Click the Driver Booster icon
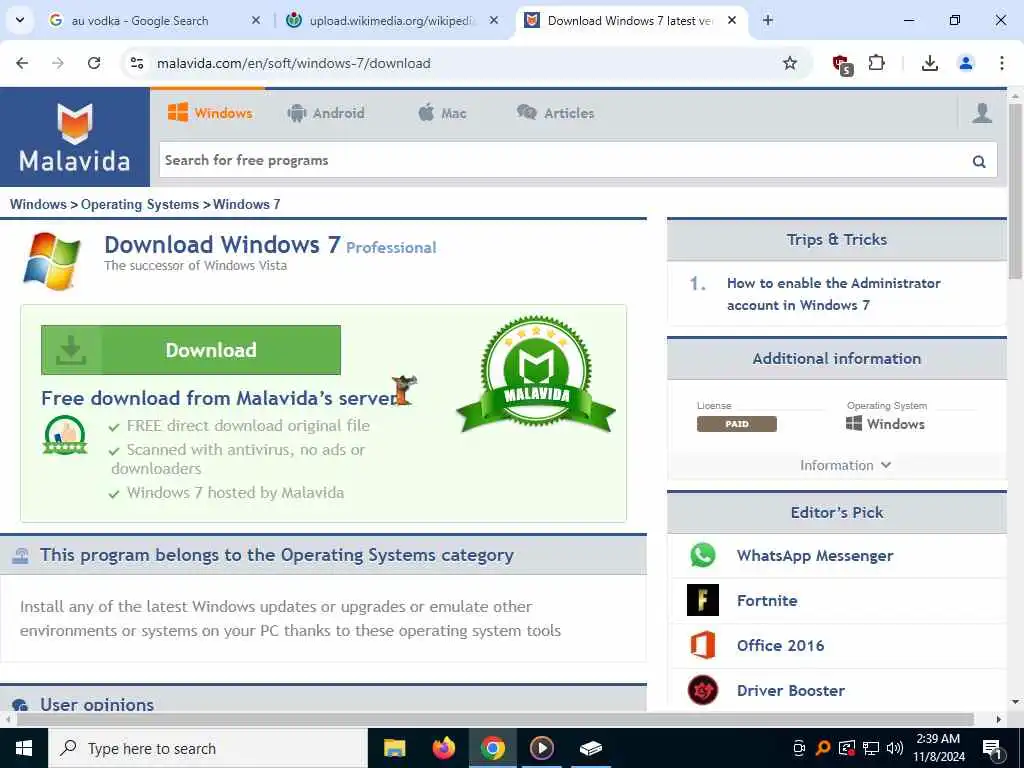Viewport: 1024px width, 768px height. pos(703,690)
